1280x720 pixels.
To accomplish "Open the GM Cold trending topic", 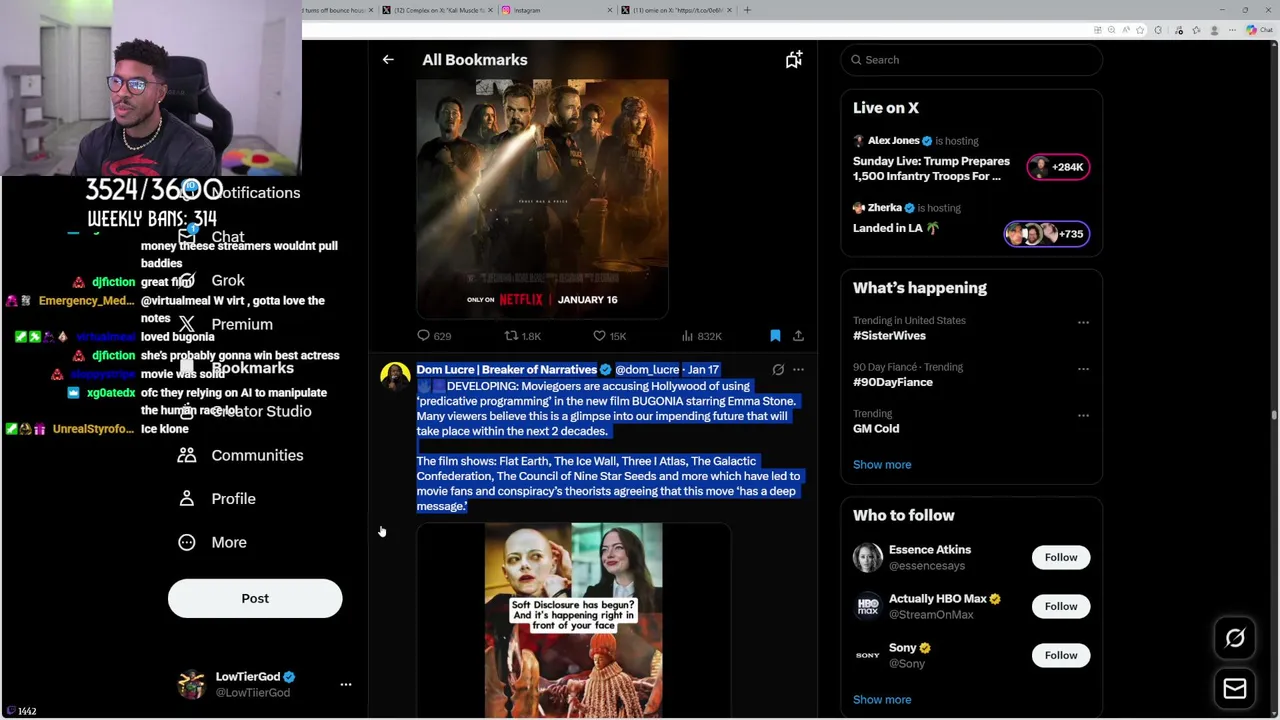I will click(x=876, y=428).
